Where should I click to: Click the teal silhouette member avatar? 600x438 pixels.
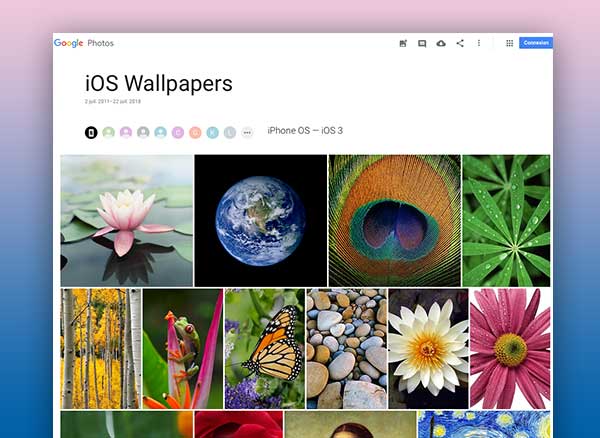tap(161, 133)
